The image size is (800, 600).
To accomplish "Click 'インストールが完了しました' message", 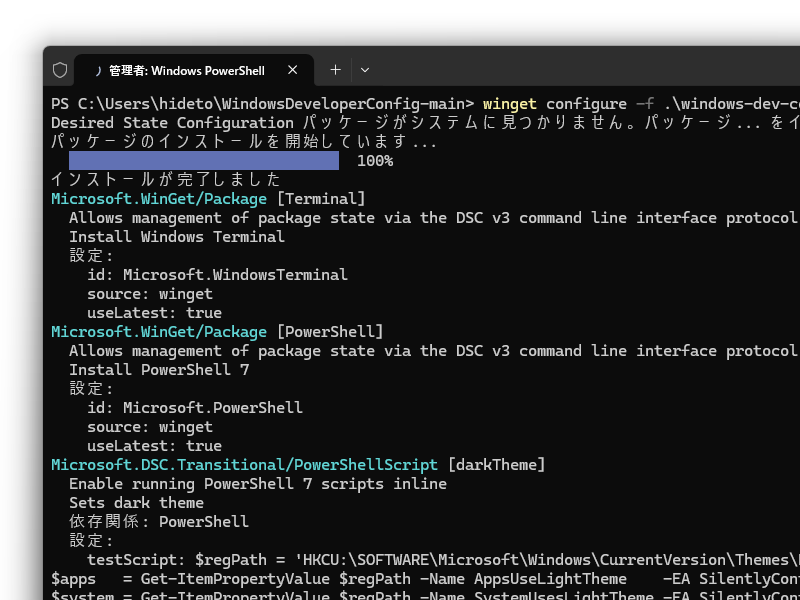I will (166, 179).
